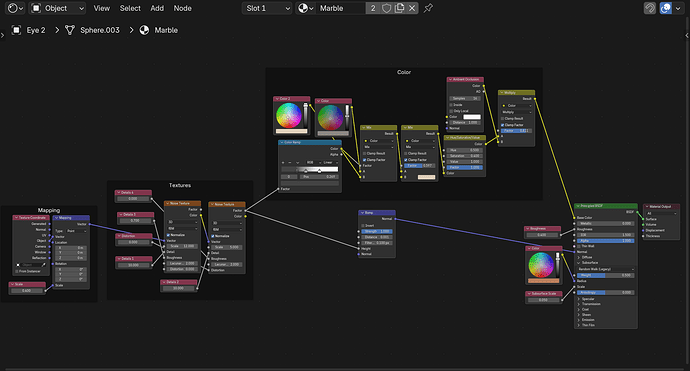Toggle Only Local checkbox in Ambient Occlusion

(x=451, y=111)
